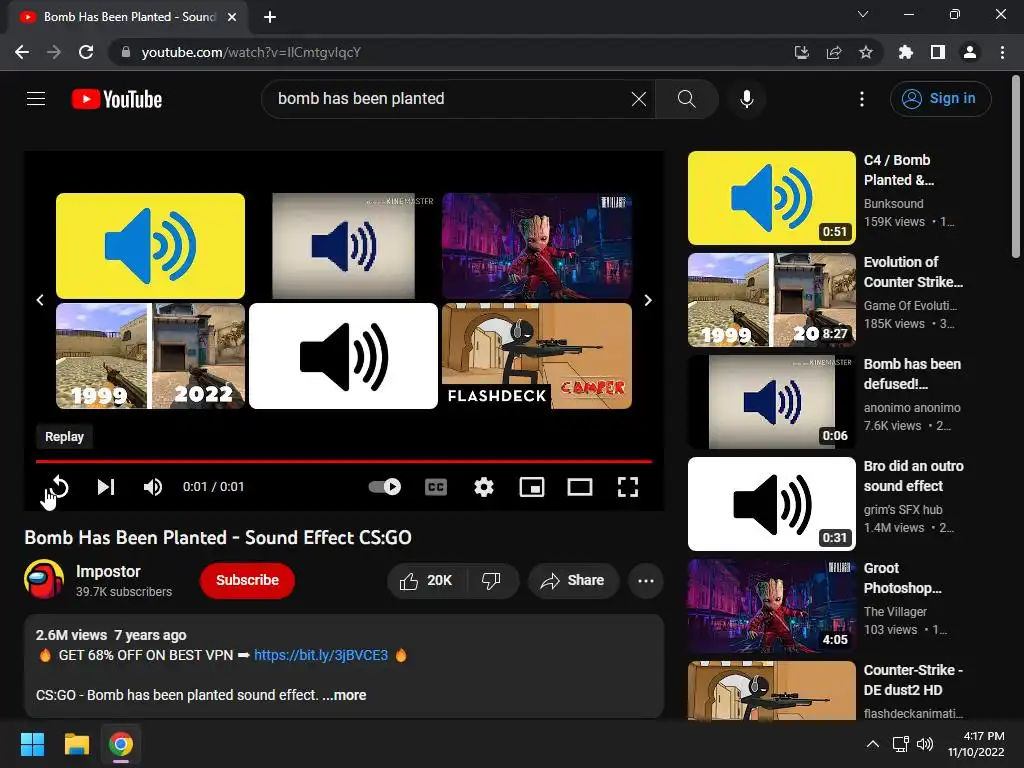Toggle Chrome side panel icon
This screenshot has width=1024, height=768.
938,52
